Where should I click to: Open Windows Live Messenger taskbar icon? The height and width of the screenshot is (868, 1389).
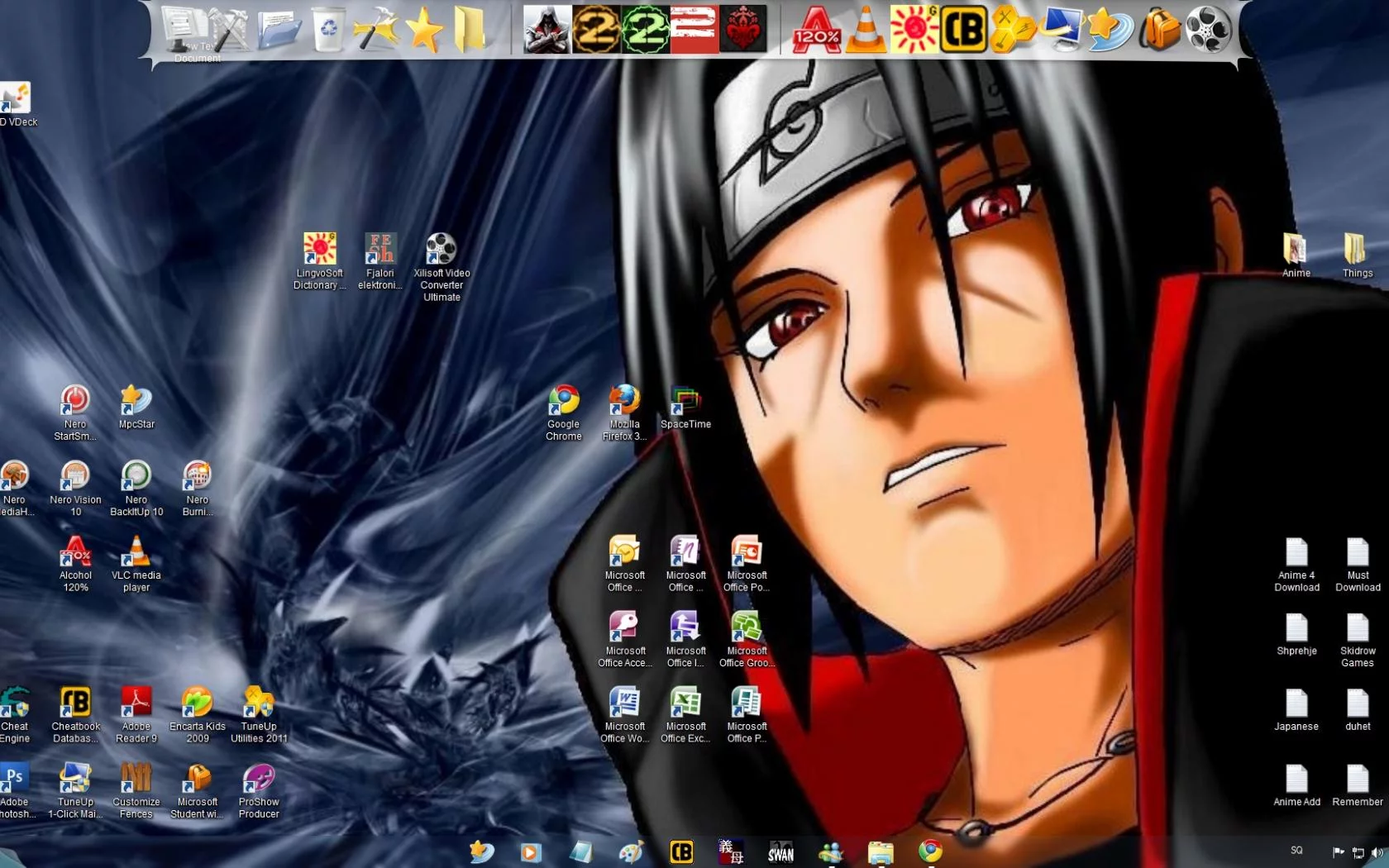click(830, 851)
